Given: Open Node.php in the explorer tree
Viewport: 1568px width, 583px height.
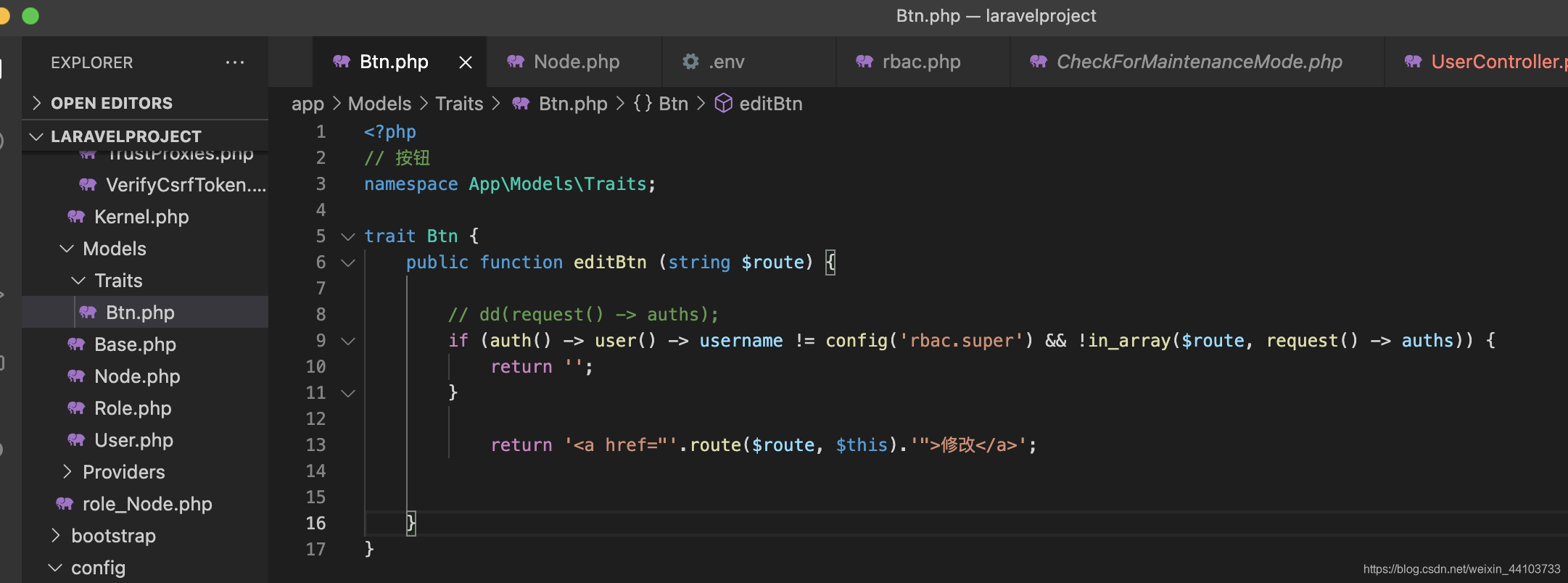Looking at the screenshot, I should [145, 376].
